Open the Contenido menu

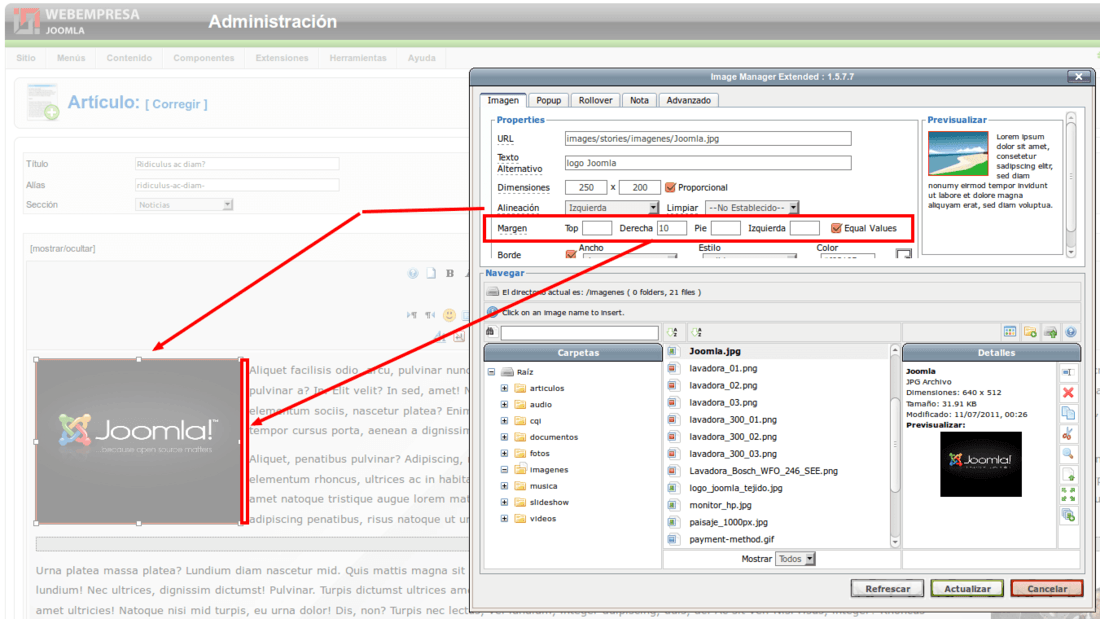(129, 58)
